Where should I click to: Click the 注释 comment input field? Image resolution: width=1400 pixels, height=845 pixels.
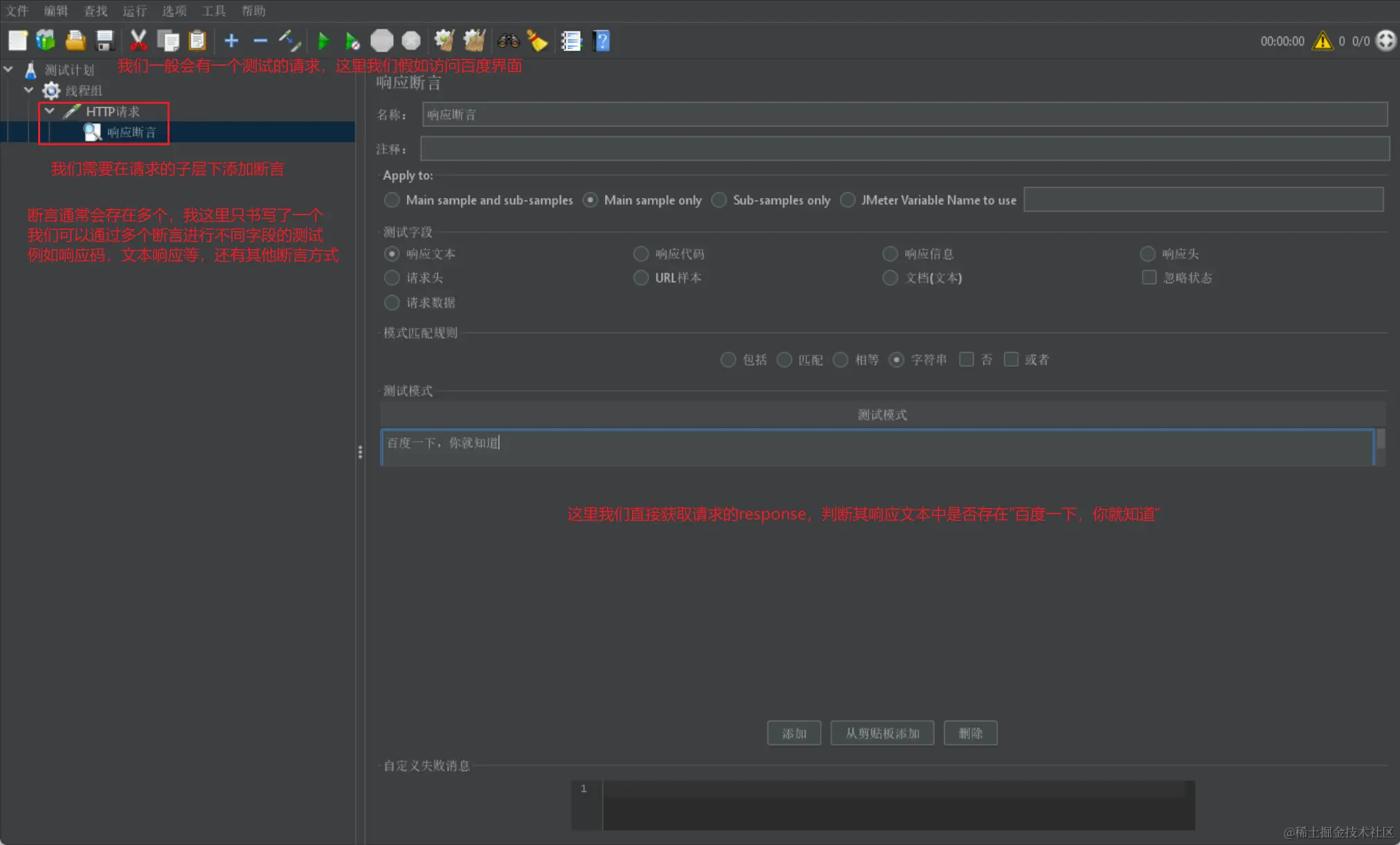pos(904,149)
